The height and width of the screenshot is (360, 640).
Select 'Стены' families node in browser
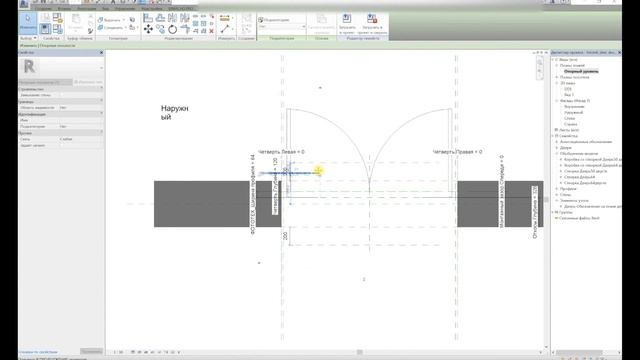(565, 195)
